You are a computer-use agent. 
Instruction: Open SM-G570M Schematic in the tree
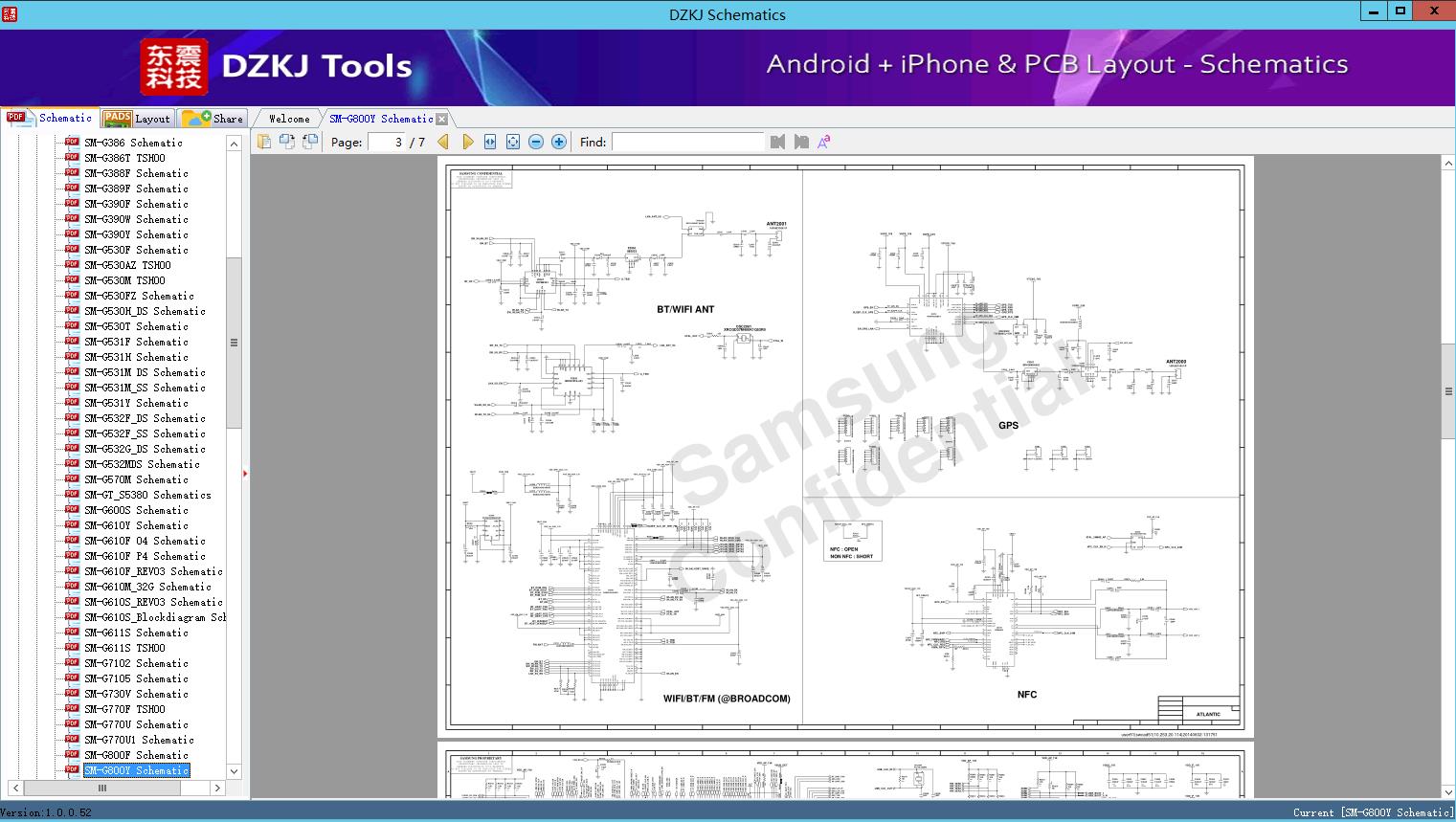pos(136,479)
